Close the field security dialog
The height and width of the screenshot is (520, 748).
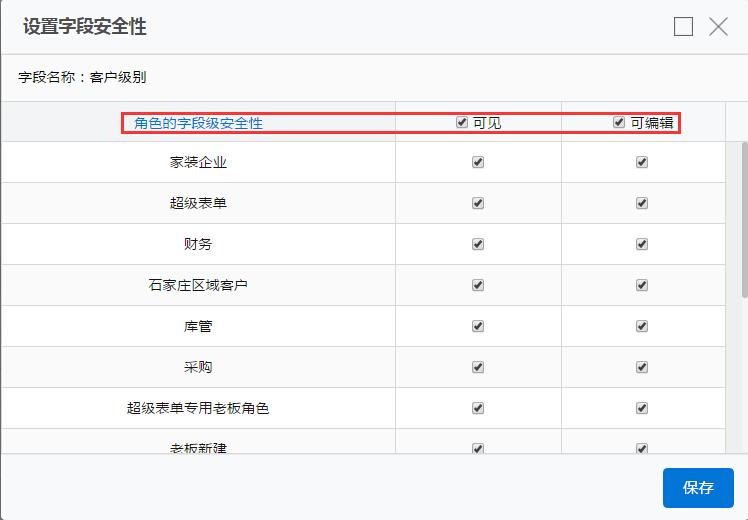point(718,27)
